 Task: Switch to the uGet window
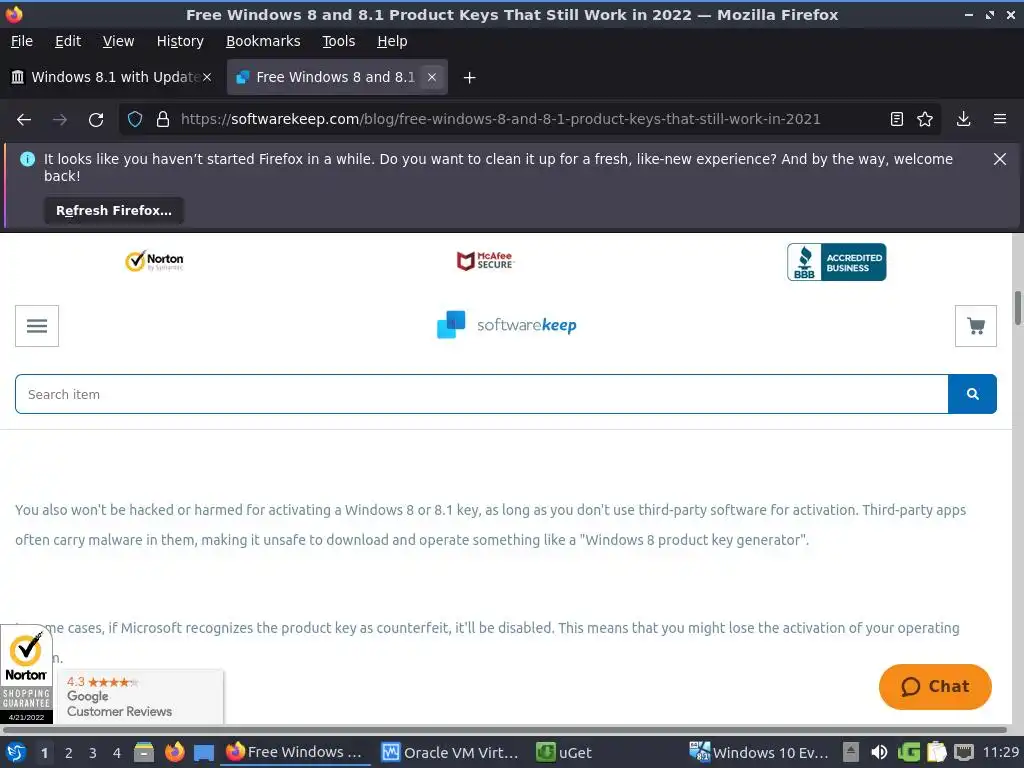click(564, 752)
